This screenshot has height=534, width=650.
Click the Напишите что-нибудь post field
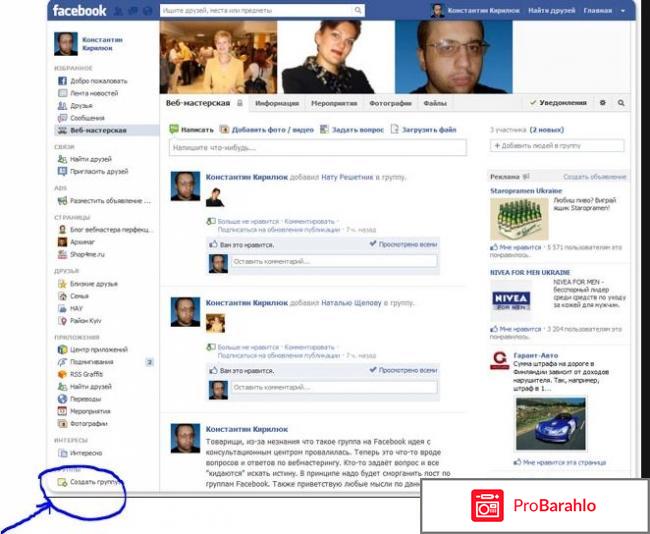(x=317, y=148)
